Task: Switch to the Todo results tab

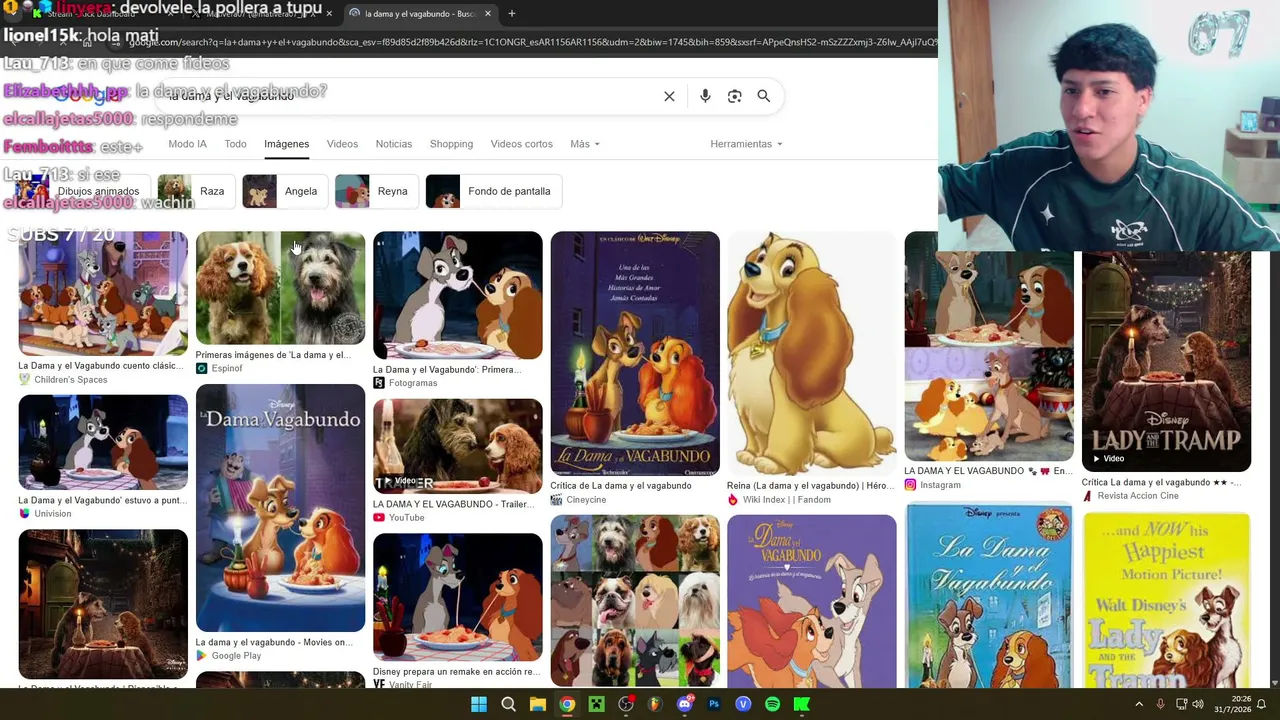Action: 235,144
